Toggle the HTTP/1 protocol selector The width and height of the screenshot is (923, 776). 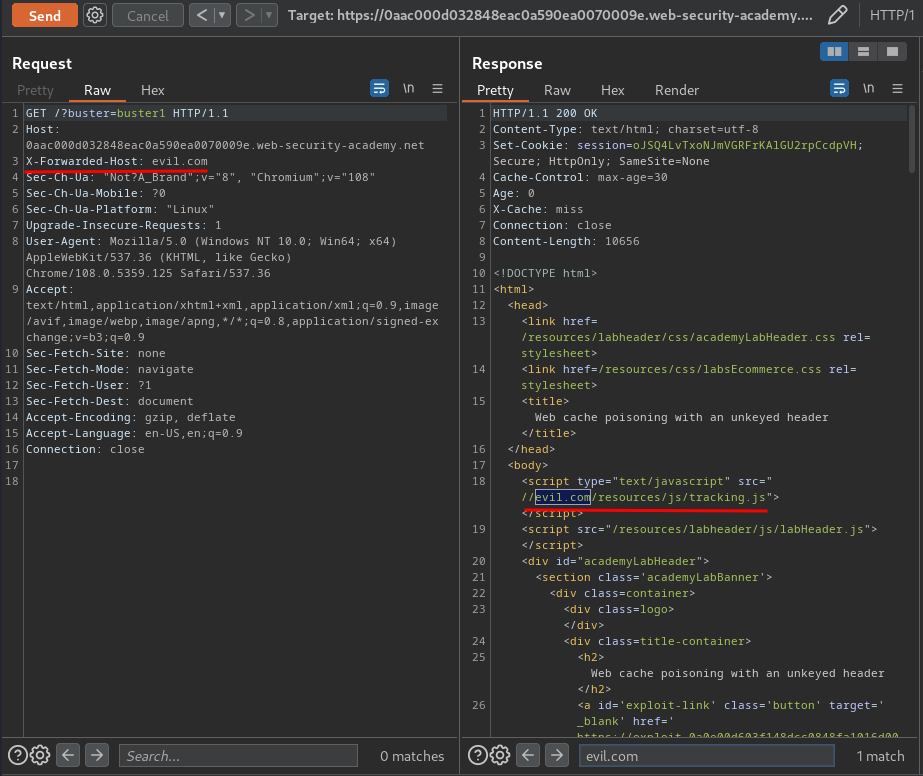click(892, 15)
